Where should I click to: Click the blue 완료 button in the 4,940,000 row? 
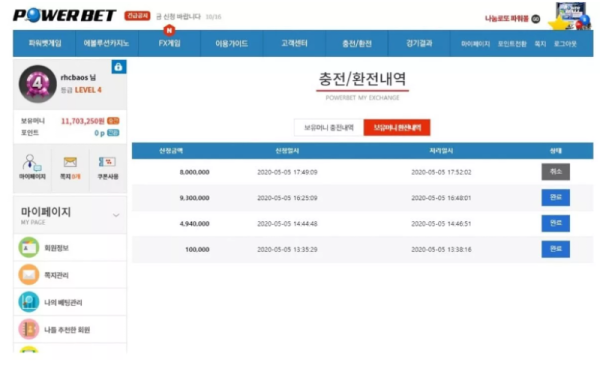tap(556, 223)
